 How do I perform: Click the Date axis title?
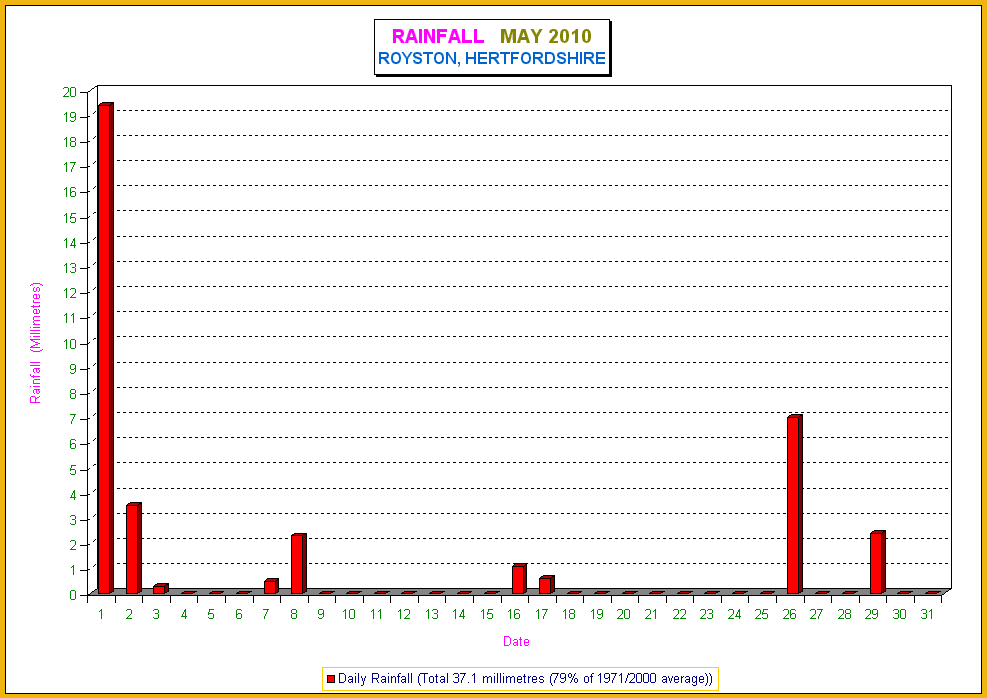point(516,641)
